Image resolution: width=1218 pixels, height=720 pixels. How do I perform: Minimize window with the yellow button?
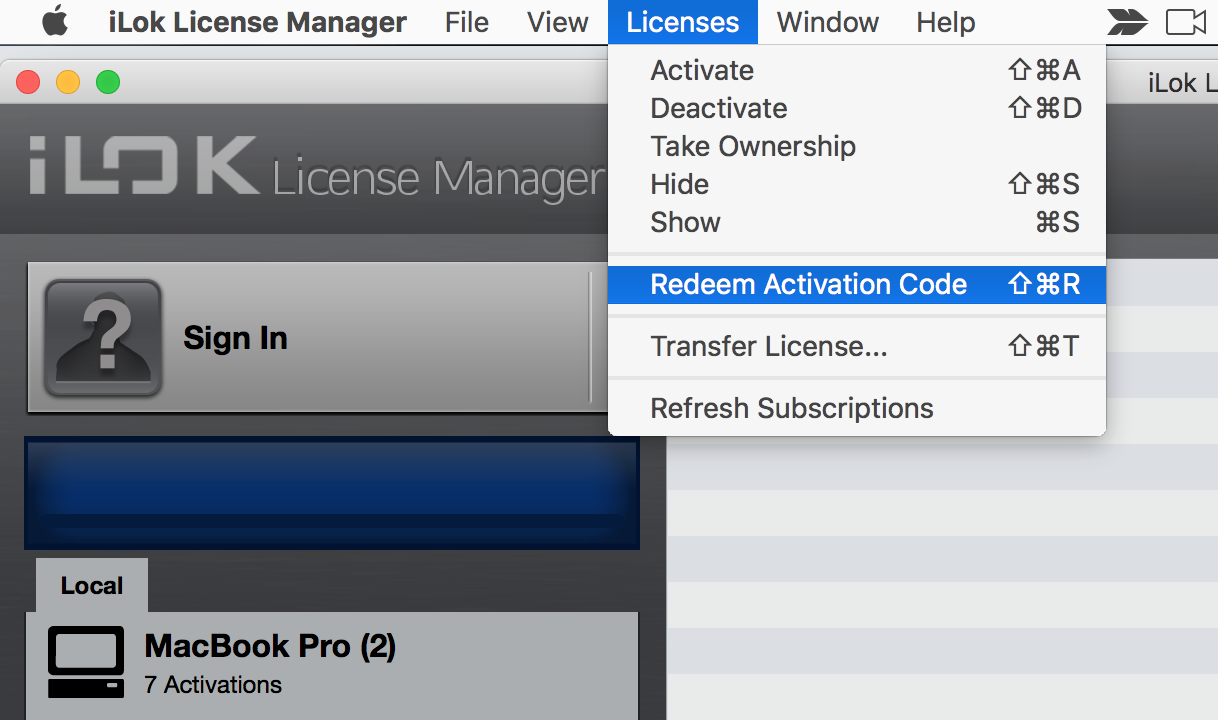coord(68,82)
